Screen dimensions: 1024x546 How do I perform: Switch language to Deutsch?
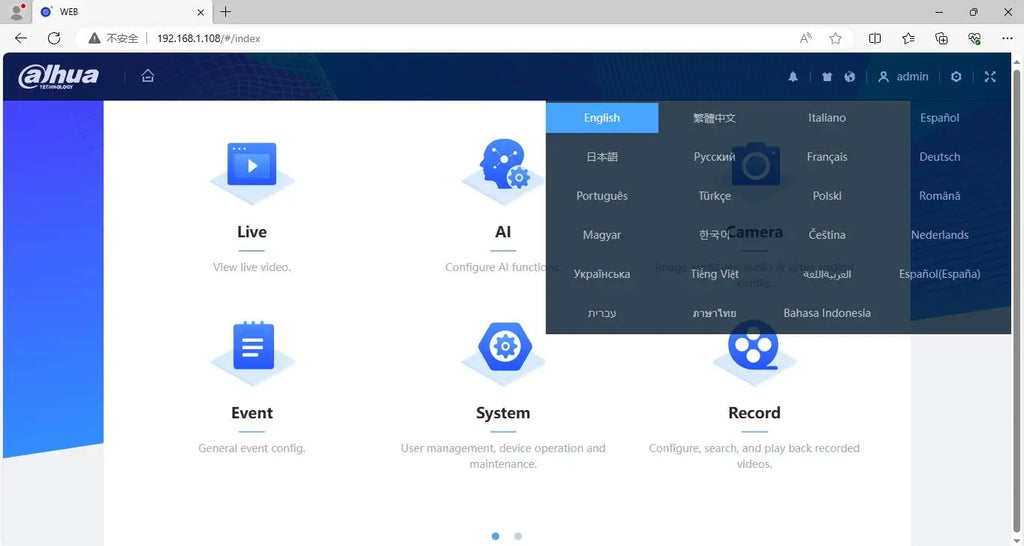pyautogui.click(x=939, y=157)
